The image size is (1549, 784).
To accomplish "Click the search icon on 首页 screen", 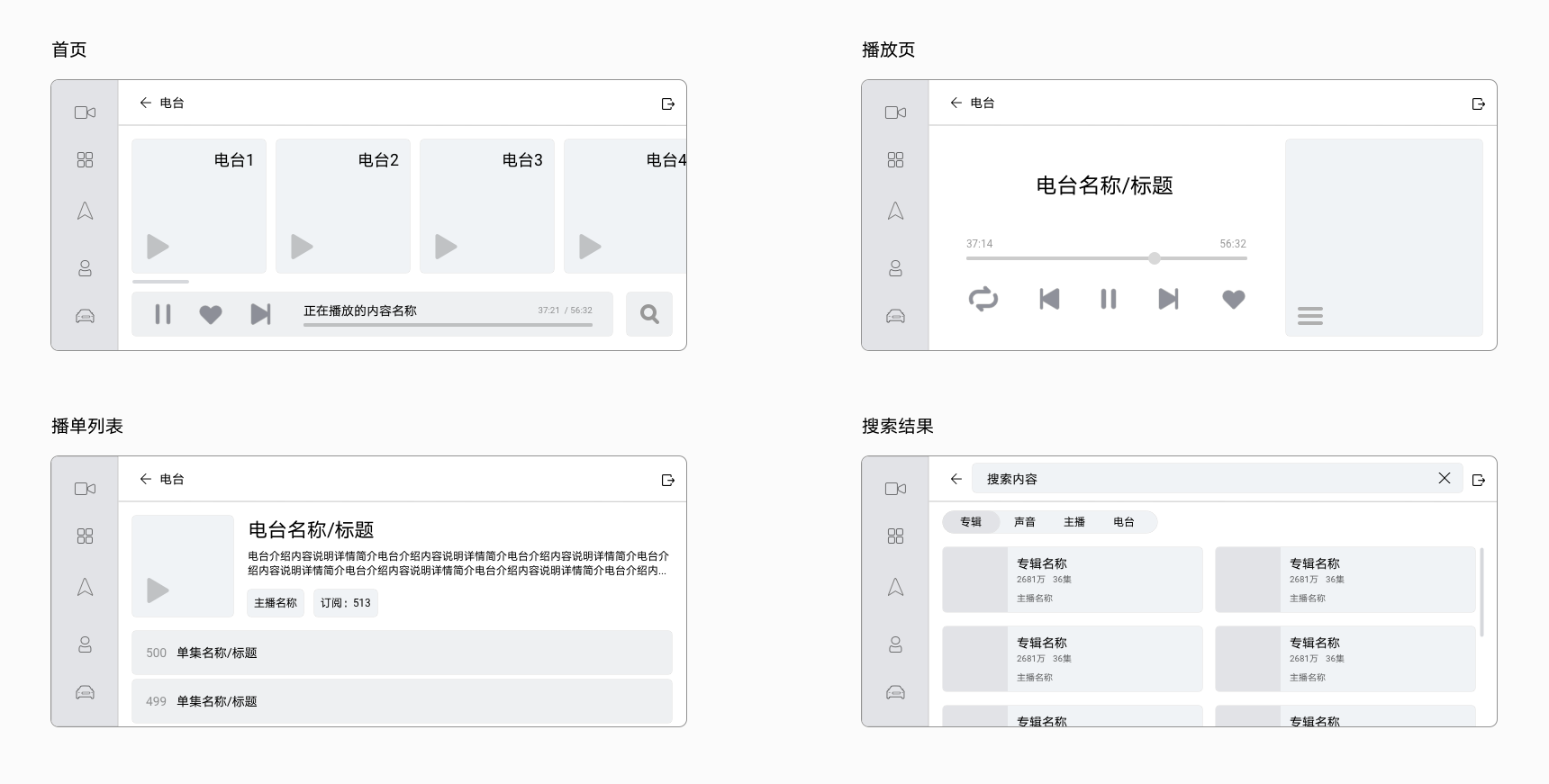I will (649, 314).
